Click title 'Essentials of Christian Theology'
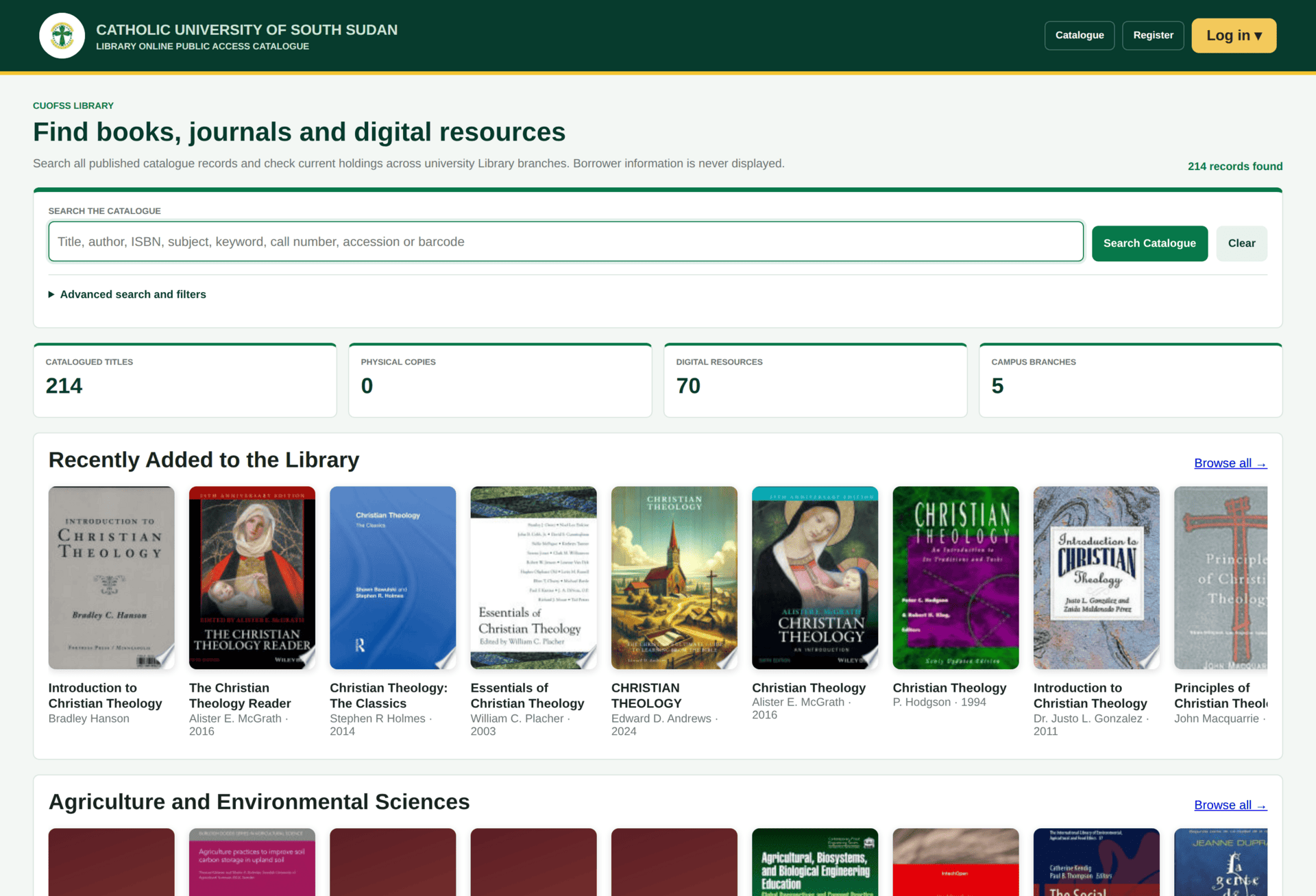Image resolution: width=1316 pixels, height=896 pixels. pos(527,696)
